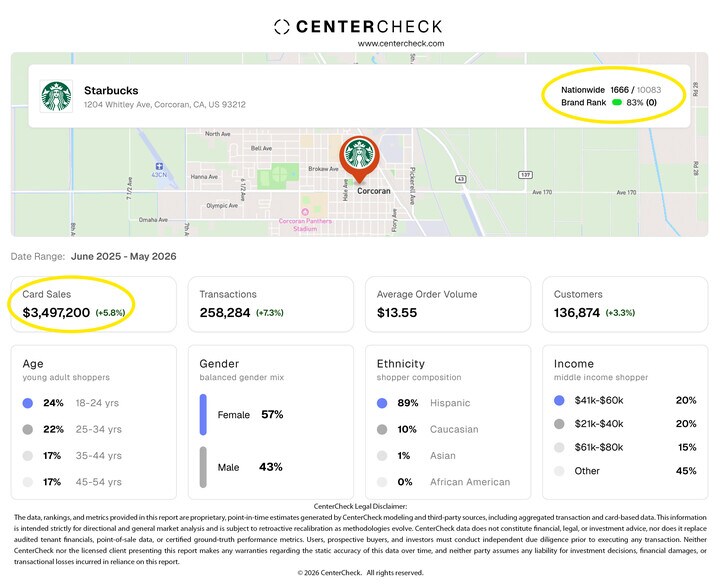This screenshot has height=588, width=725.
Task: Click the CenterCheck circular logo icon
Action: point(282,27)
